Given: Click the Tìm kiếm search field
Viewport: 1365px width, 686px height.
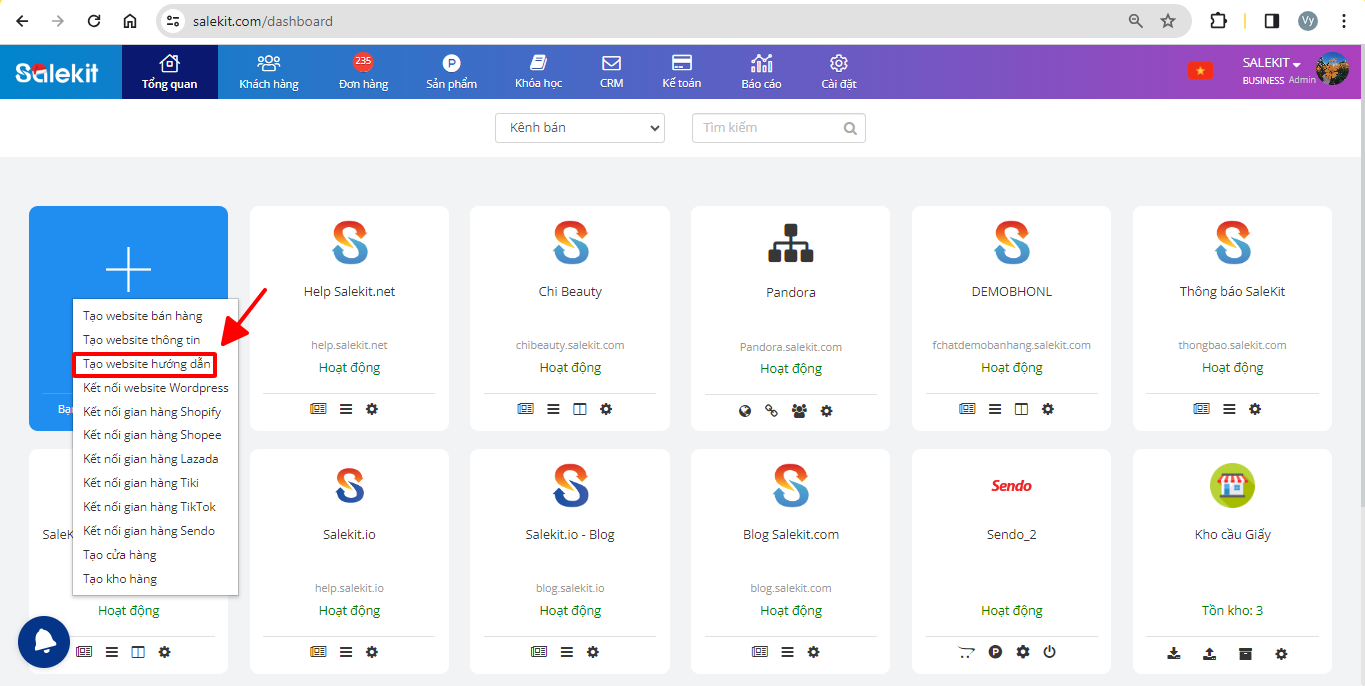Looking at the screenshot, I should click(x=768, y=128).
